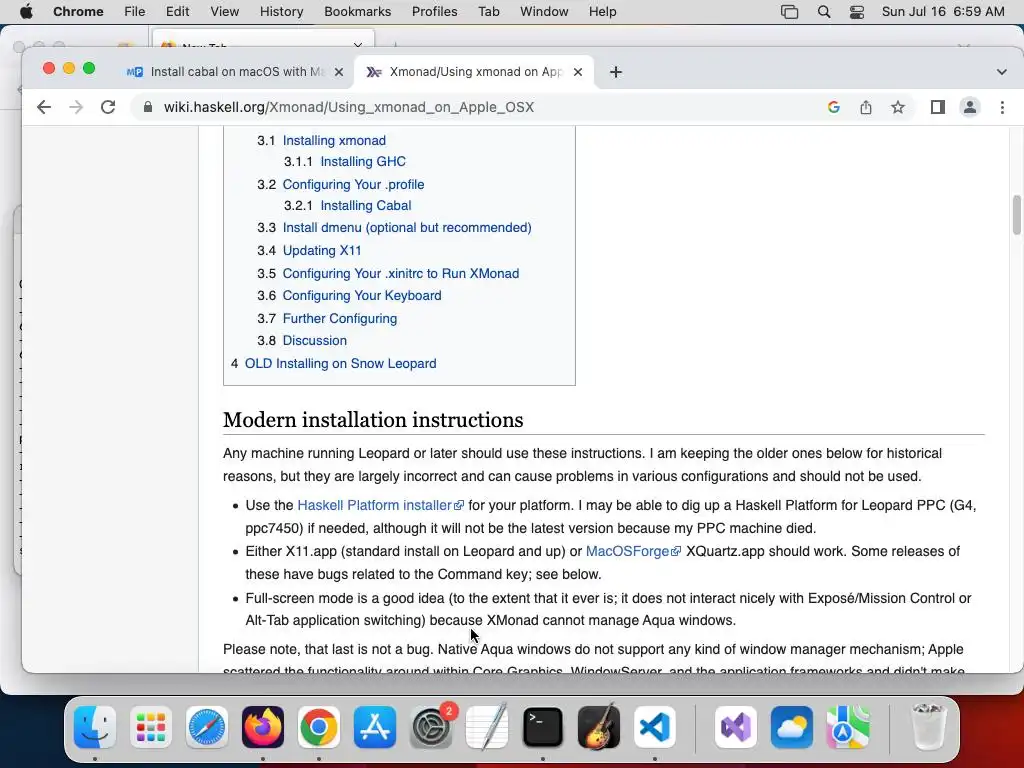The height and width of the screenshot is (768, 1024).
Task: Toggle the Chrome side panel
Action: coord(938,107)
